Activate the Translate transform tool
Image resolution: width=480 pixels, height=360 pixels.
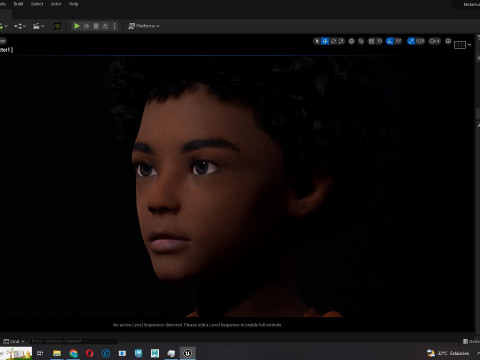pos(325,41)
